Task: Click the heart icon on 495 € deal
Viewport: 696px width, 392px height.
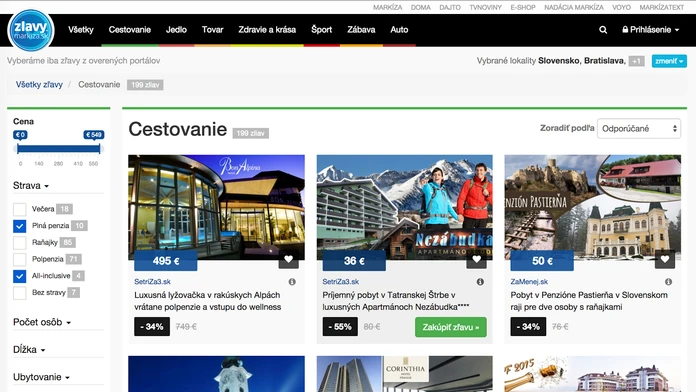Action: coord(289,259)
